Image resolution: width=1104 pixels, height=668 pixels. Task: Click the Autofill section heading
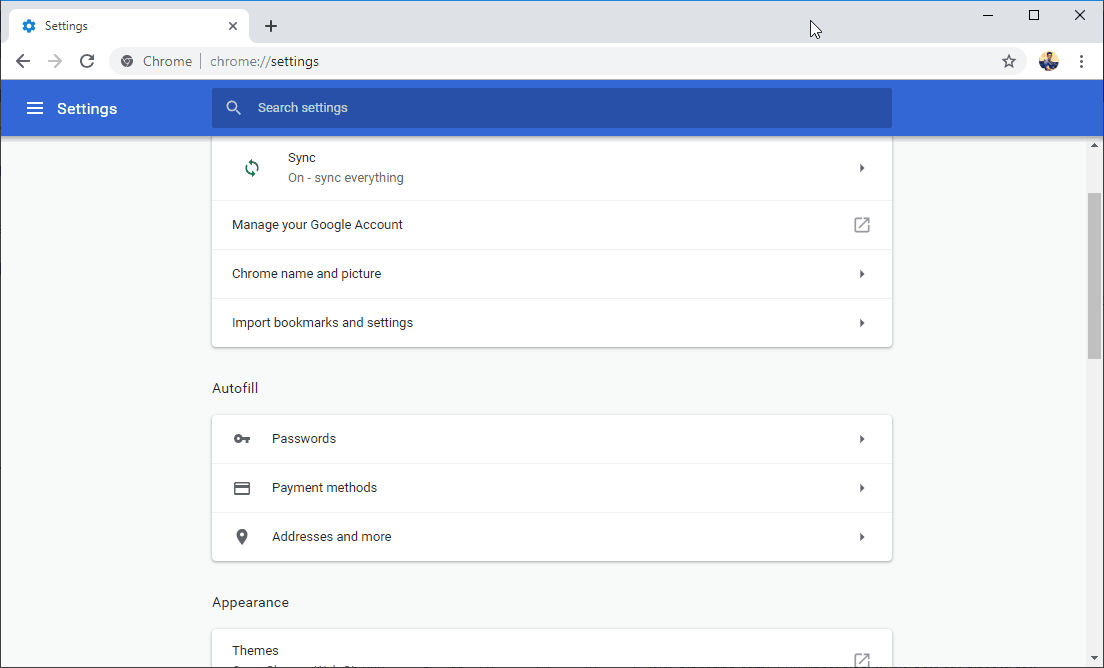235,388
